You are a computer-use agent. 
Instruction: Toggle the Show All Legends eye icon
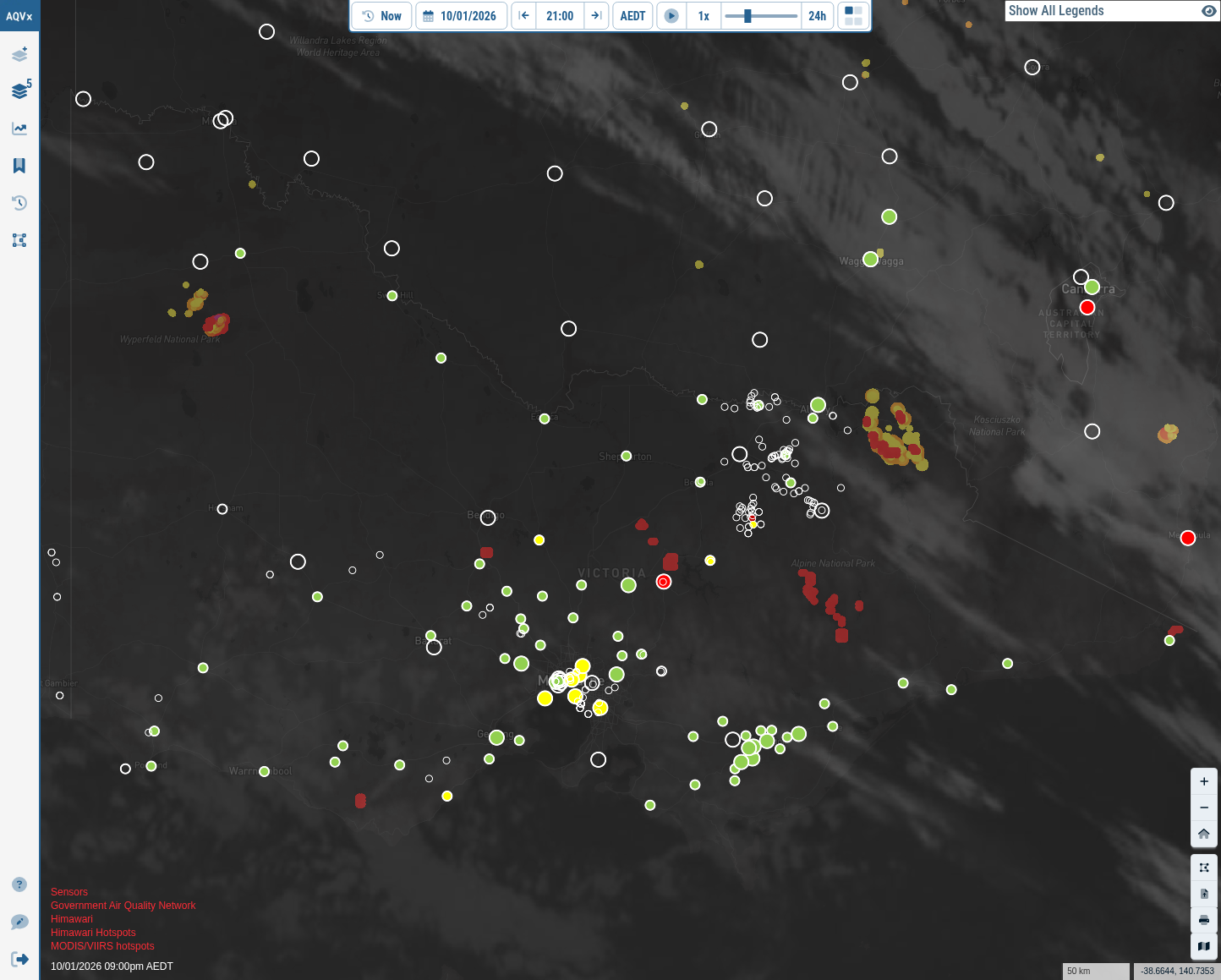(x=1208, y=11)
